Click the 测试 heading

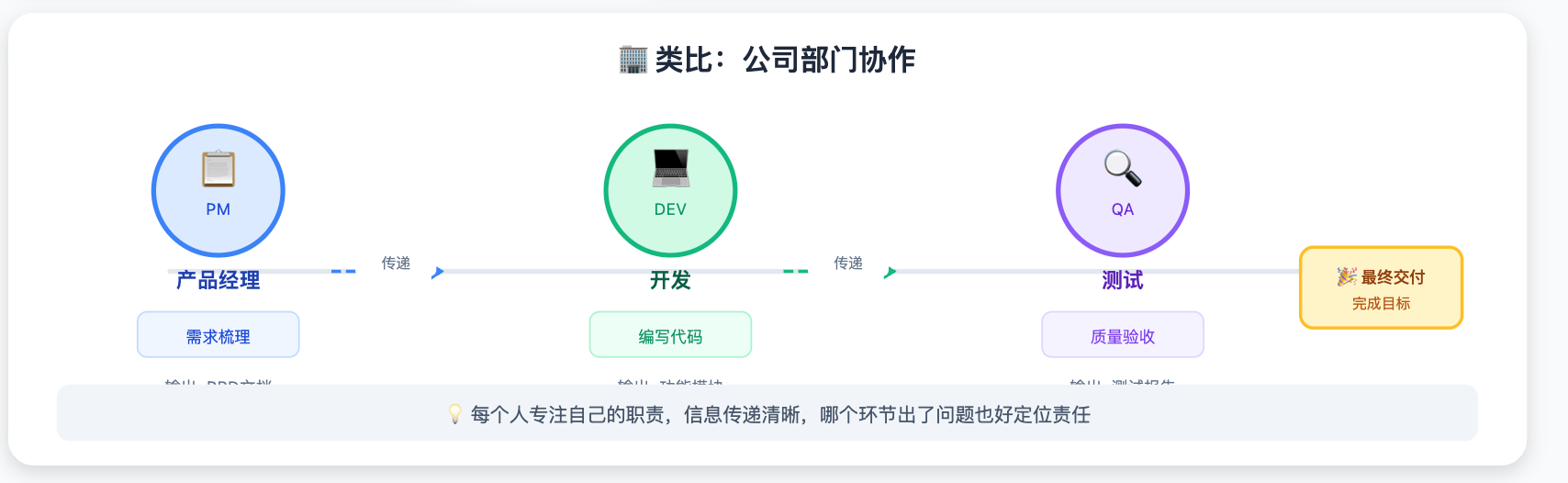[x=1123, y=280]
